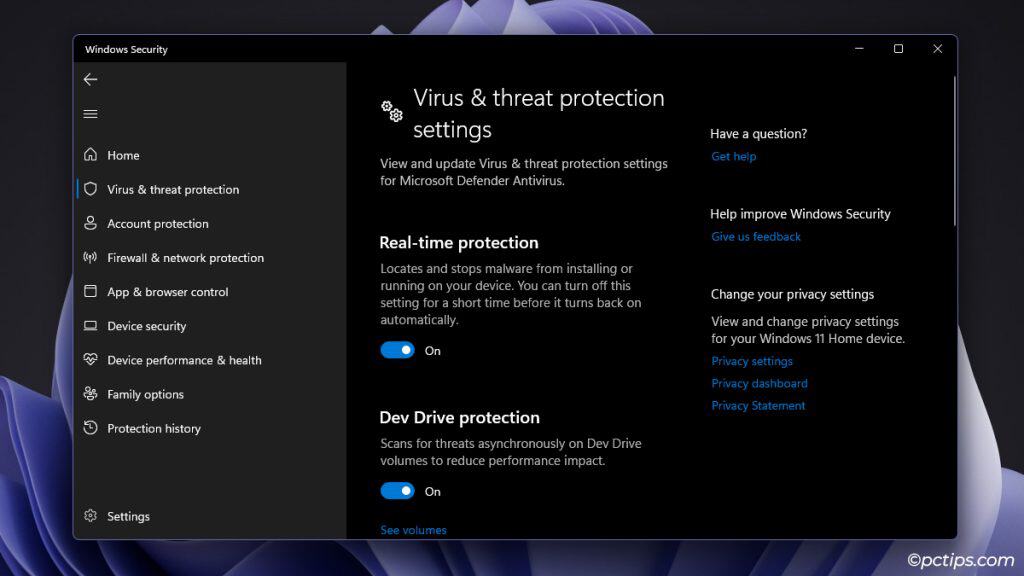Screen dimensions: 1024x576
Task: Select the Protection history clock icon
Action: click(90, 428)
